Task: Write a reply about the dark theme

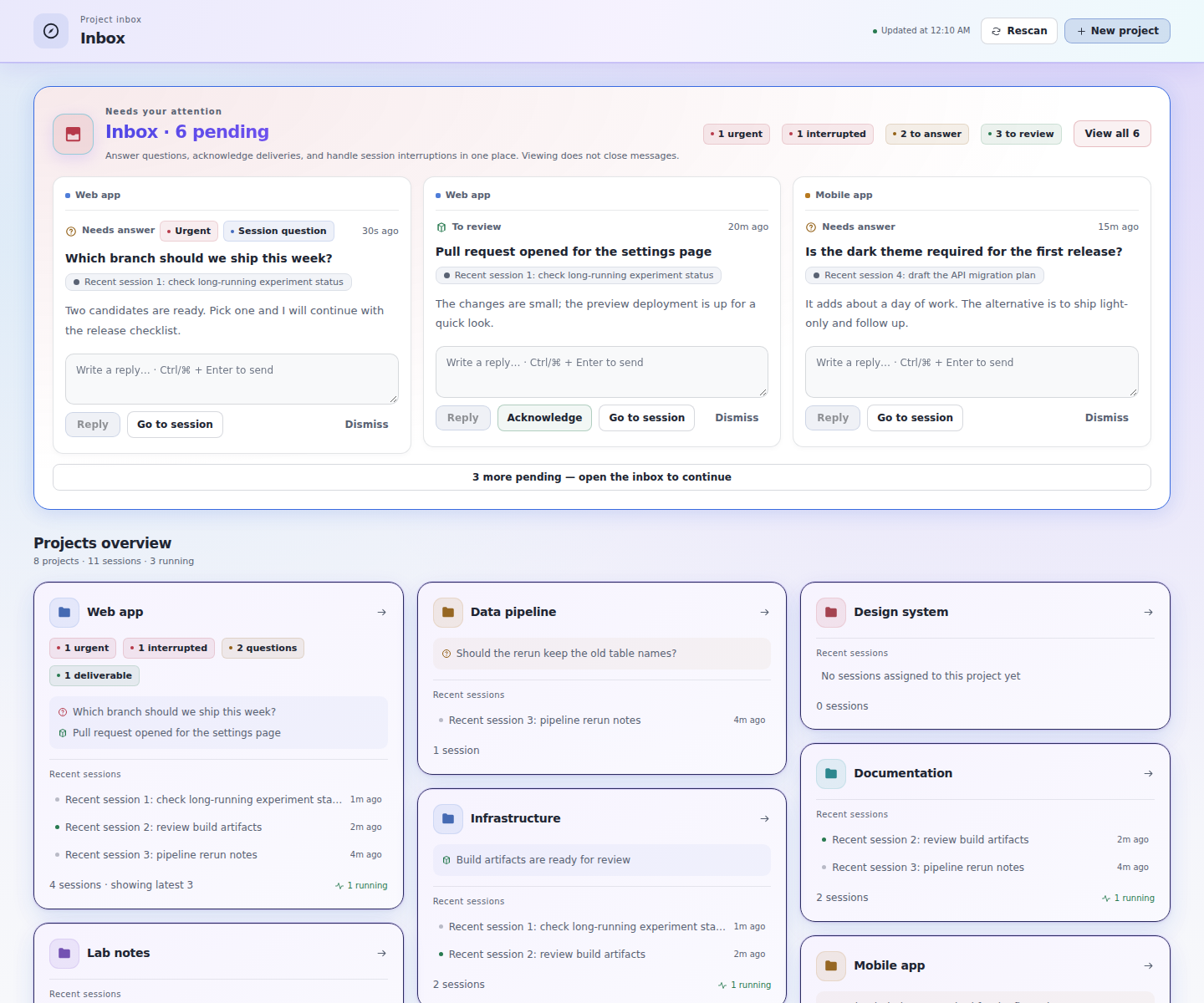Action: (x=972, y=372)
